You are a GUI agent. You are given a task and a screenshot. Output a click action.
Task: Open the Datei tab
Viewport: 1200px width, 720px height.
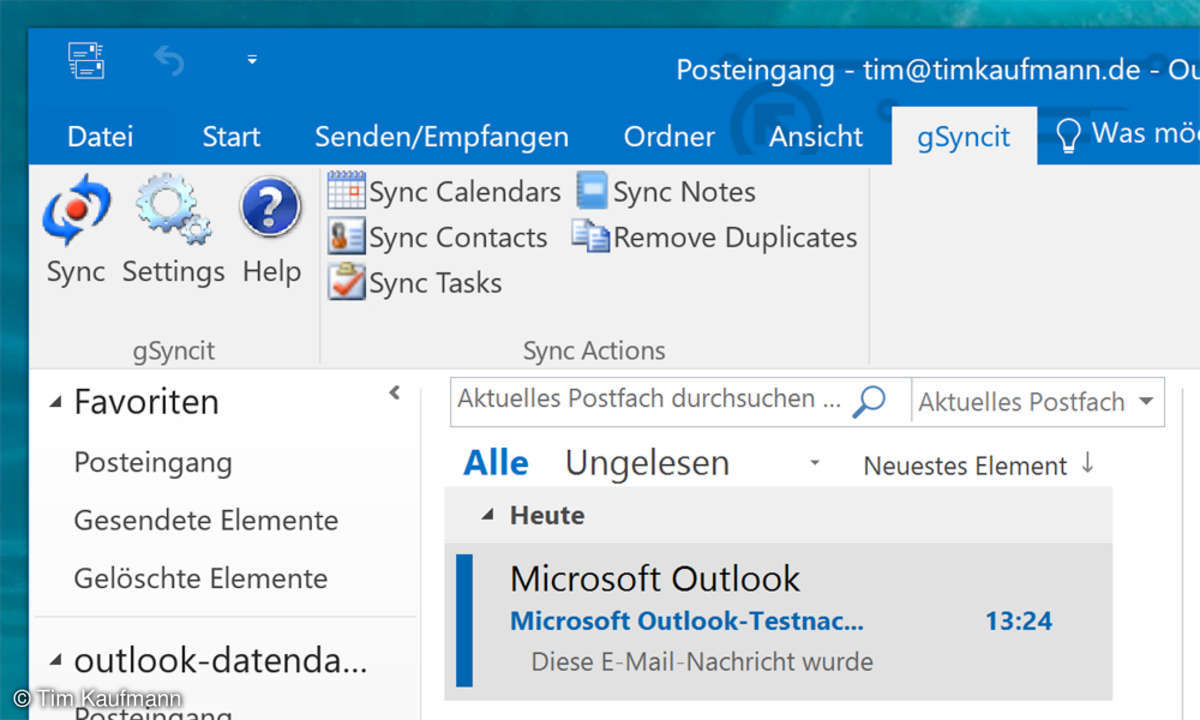click(100, 136)
